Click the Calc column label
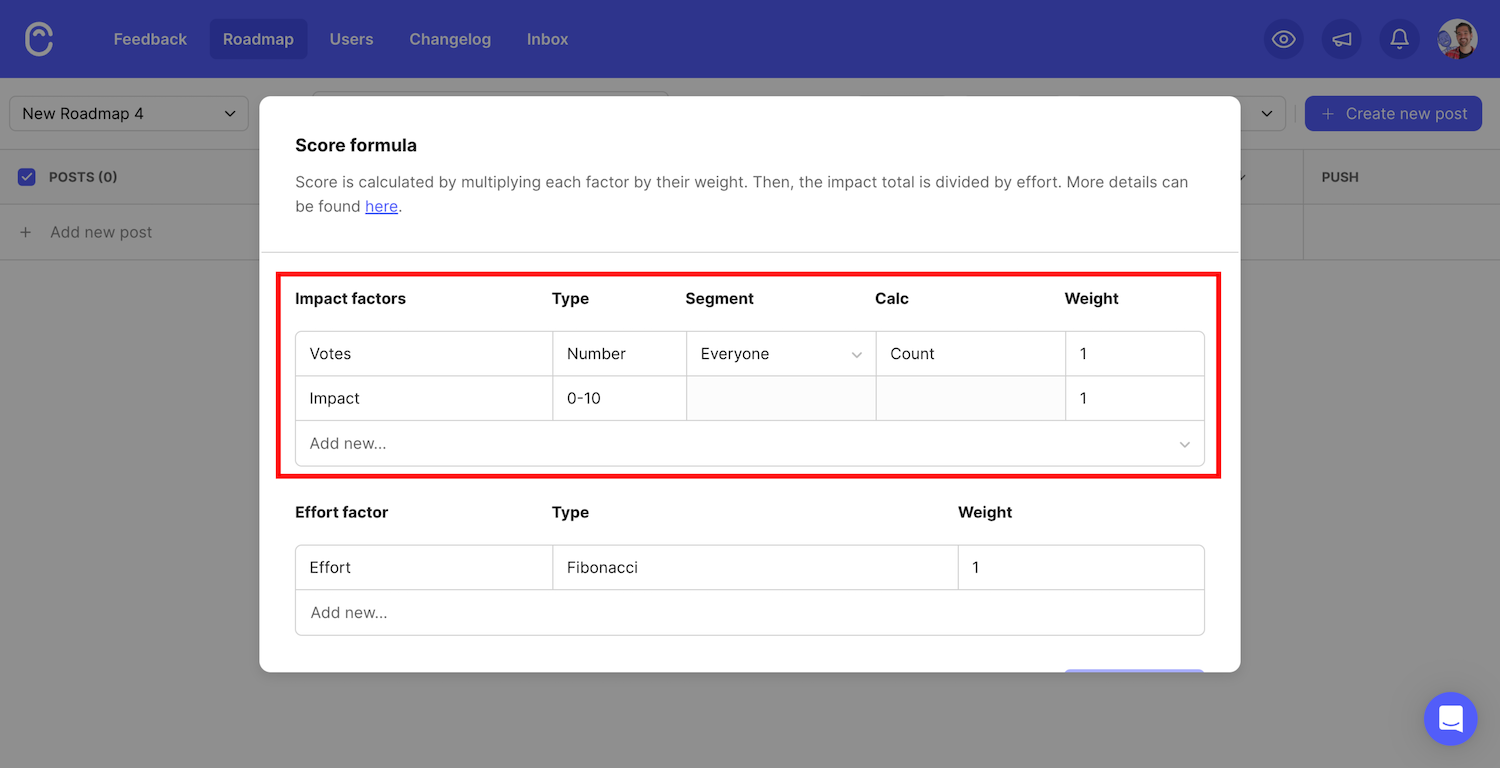Viewport: 1500px width, 768px height. coord(892,298)
